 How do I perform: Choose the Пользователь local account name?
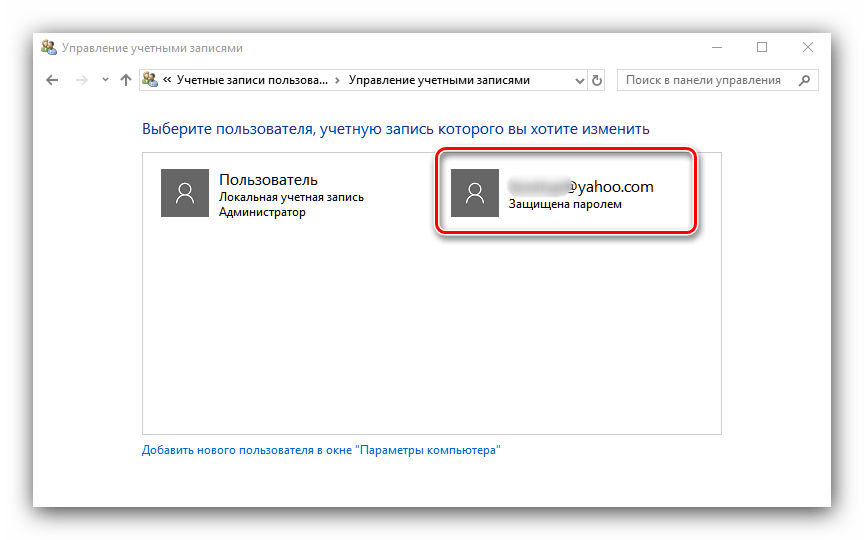[x=268, y=180]
